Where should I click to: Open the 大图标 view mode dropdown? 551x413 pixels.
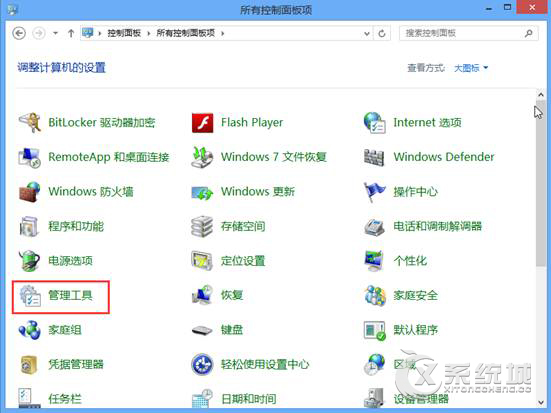click(471, 68)
